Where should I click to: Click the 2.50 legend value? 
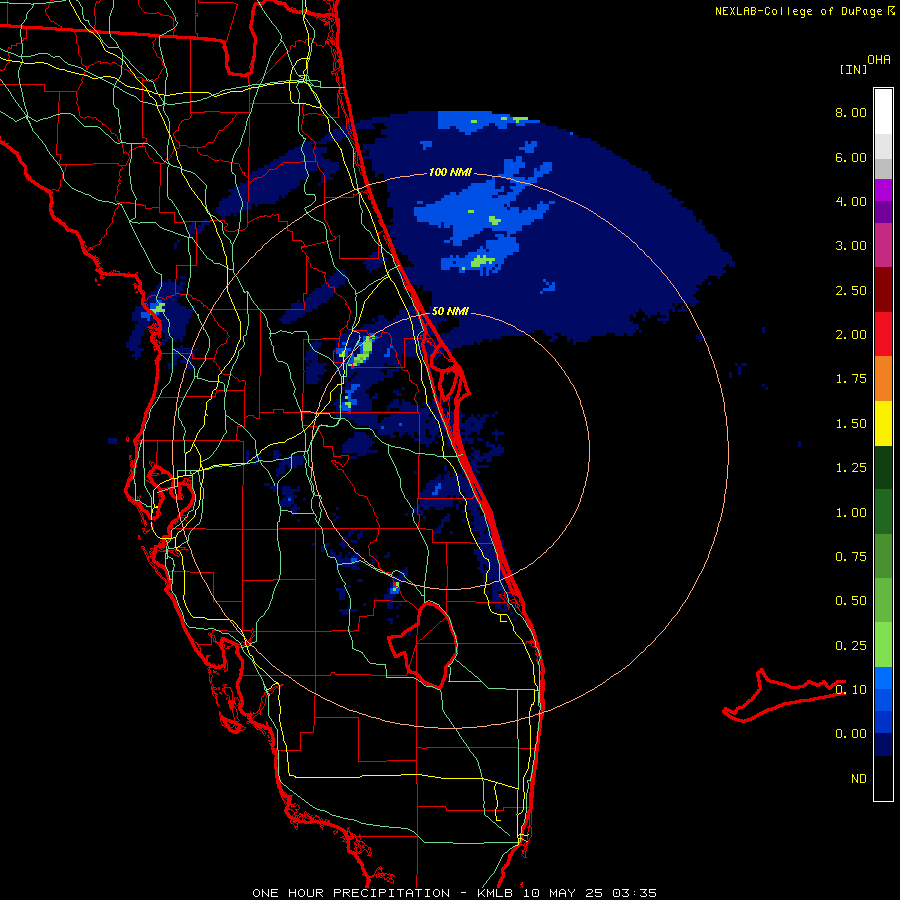tap(851, 290)
